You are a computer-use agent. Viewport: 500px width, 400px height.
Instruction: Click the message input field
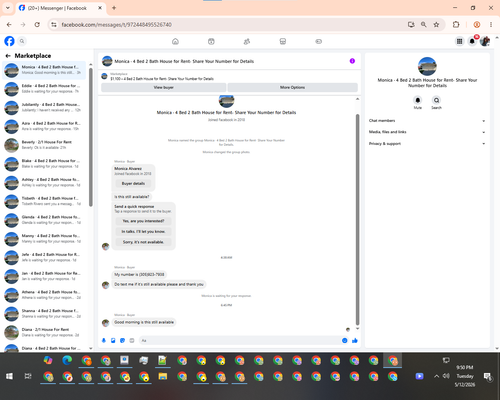point(240,340)
